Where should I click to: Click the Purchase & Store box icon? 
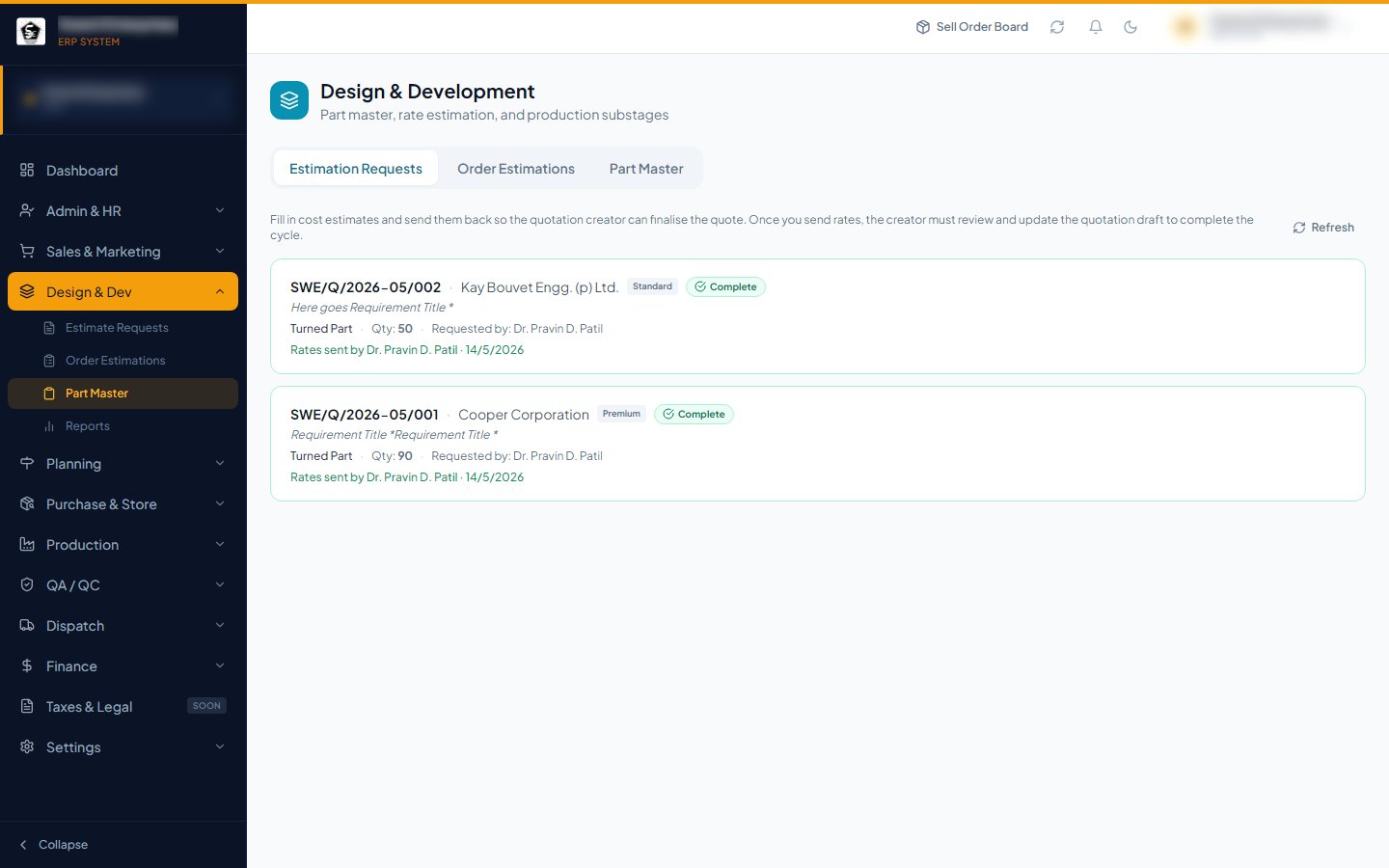pyautogui.click(x=27, y=504)
